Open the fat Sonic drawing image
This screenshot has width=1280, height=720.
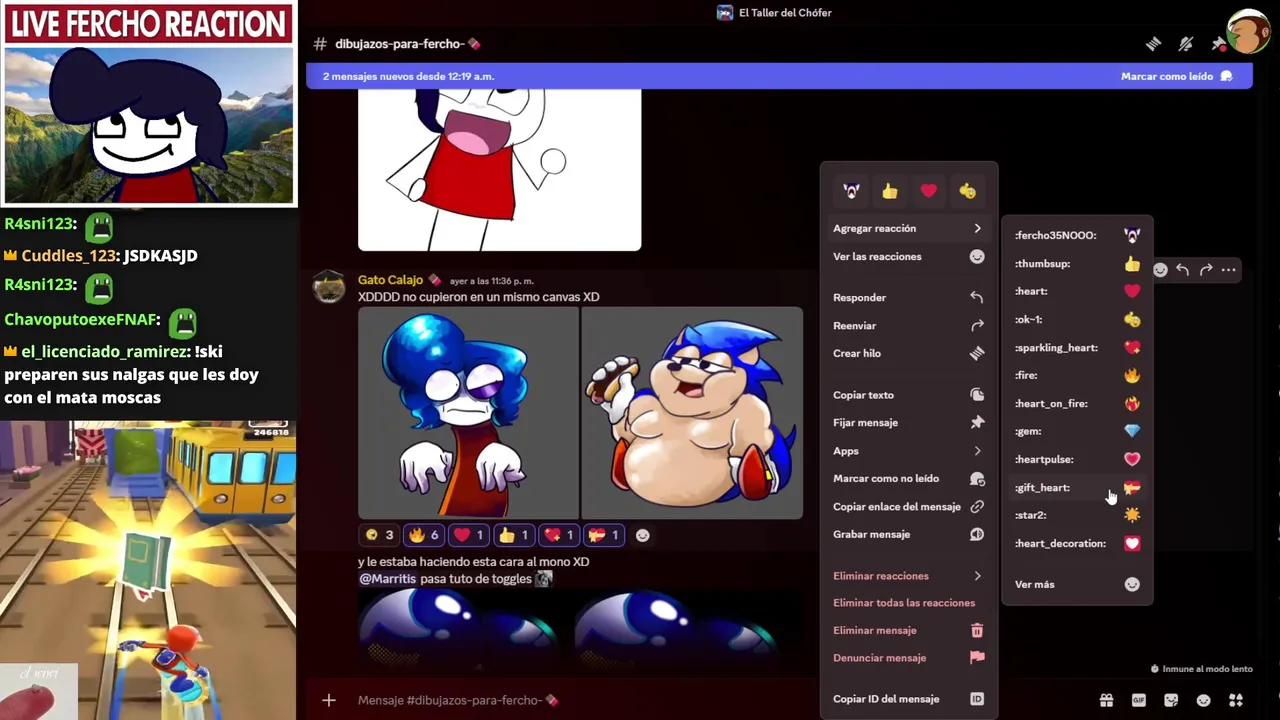692,413
